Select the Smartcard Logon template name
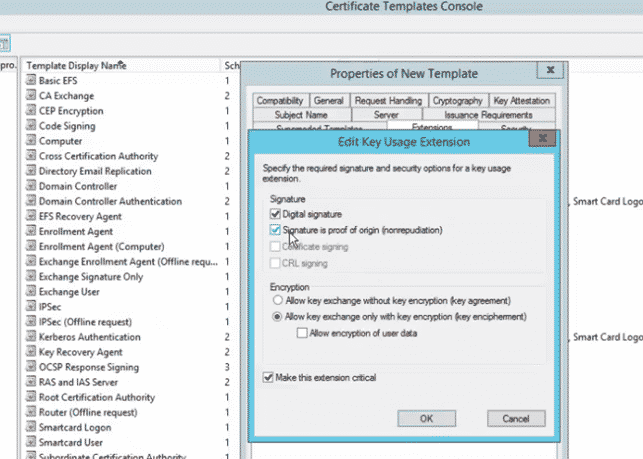The height and width of the screenshot is (459, 643). 75,427
